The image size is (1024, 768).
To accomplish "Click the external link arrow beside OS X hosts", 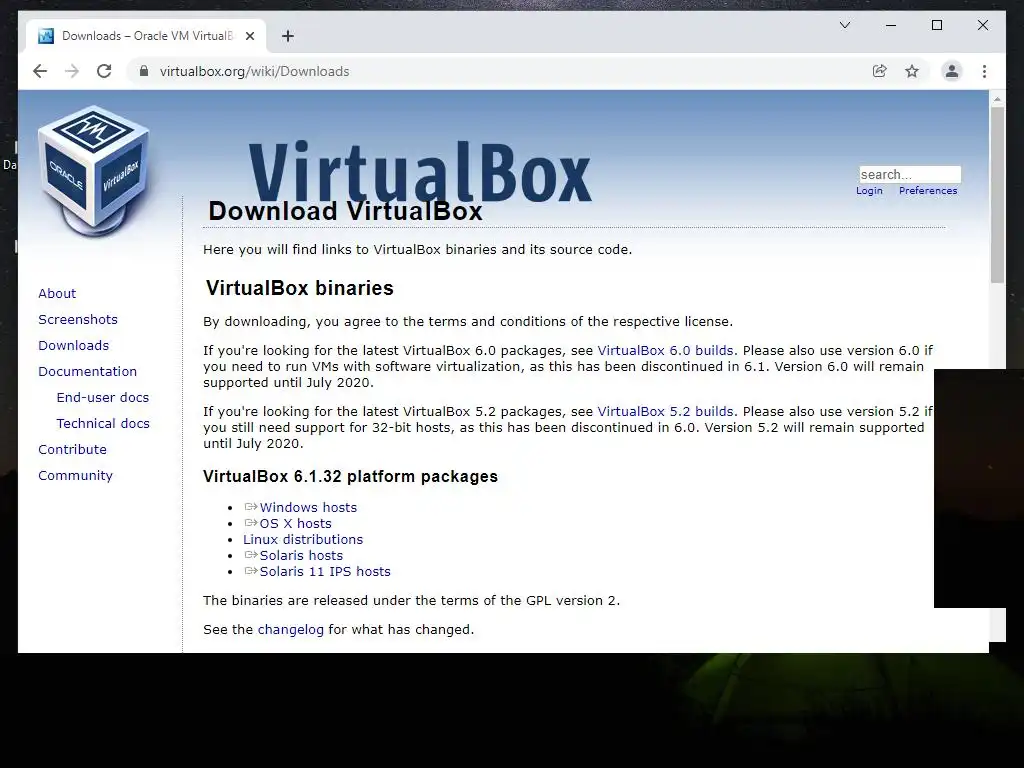I will 251,523.
